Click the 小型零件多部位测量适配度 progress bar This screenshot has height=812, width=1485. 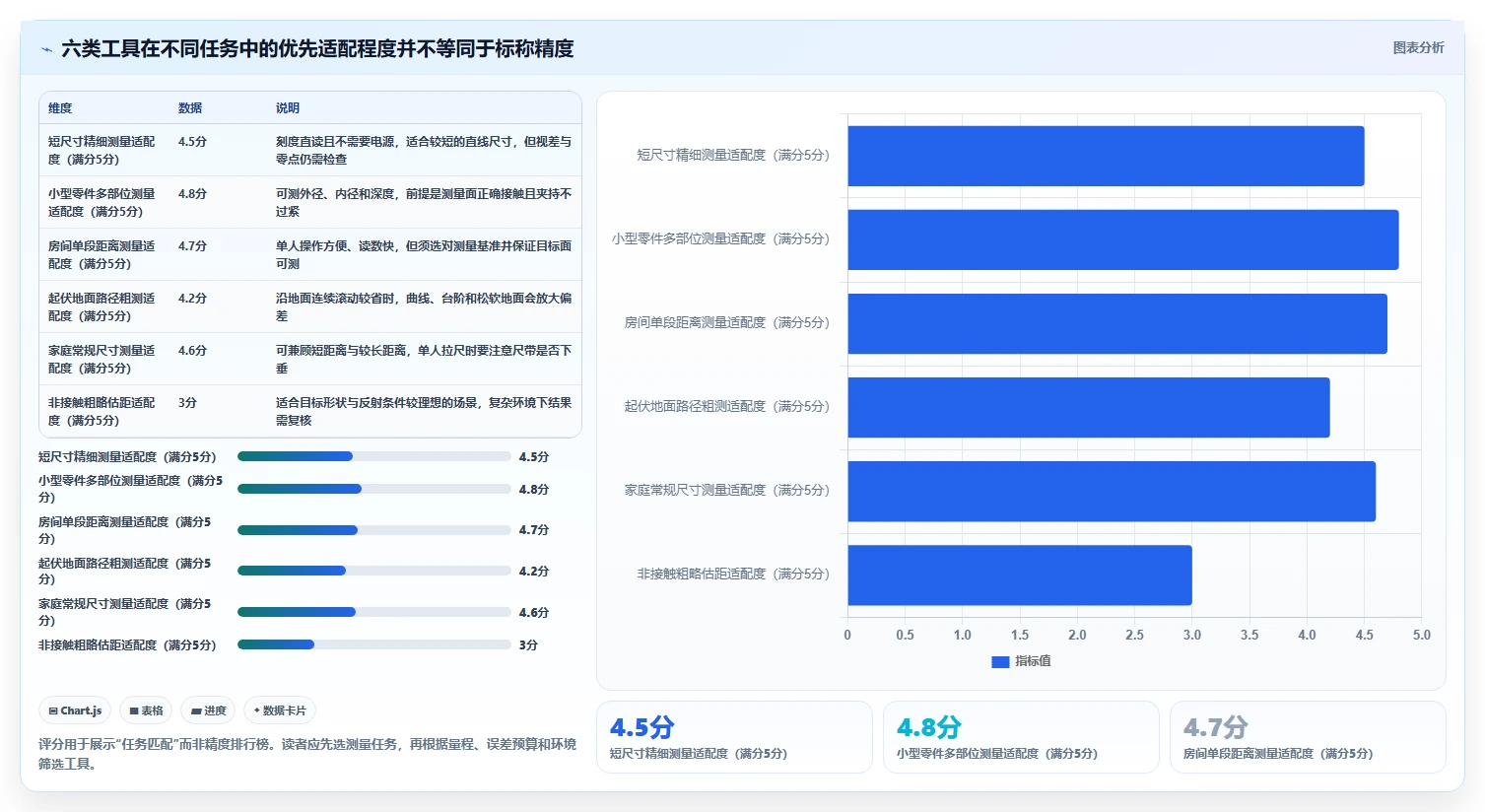373,489
